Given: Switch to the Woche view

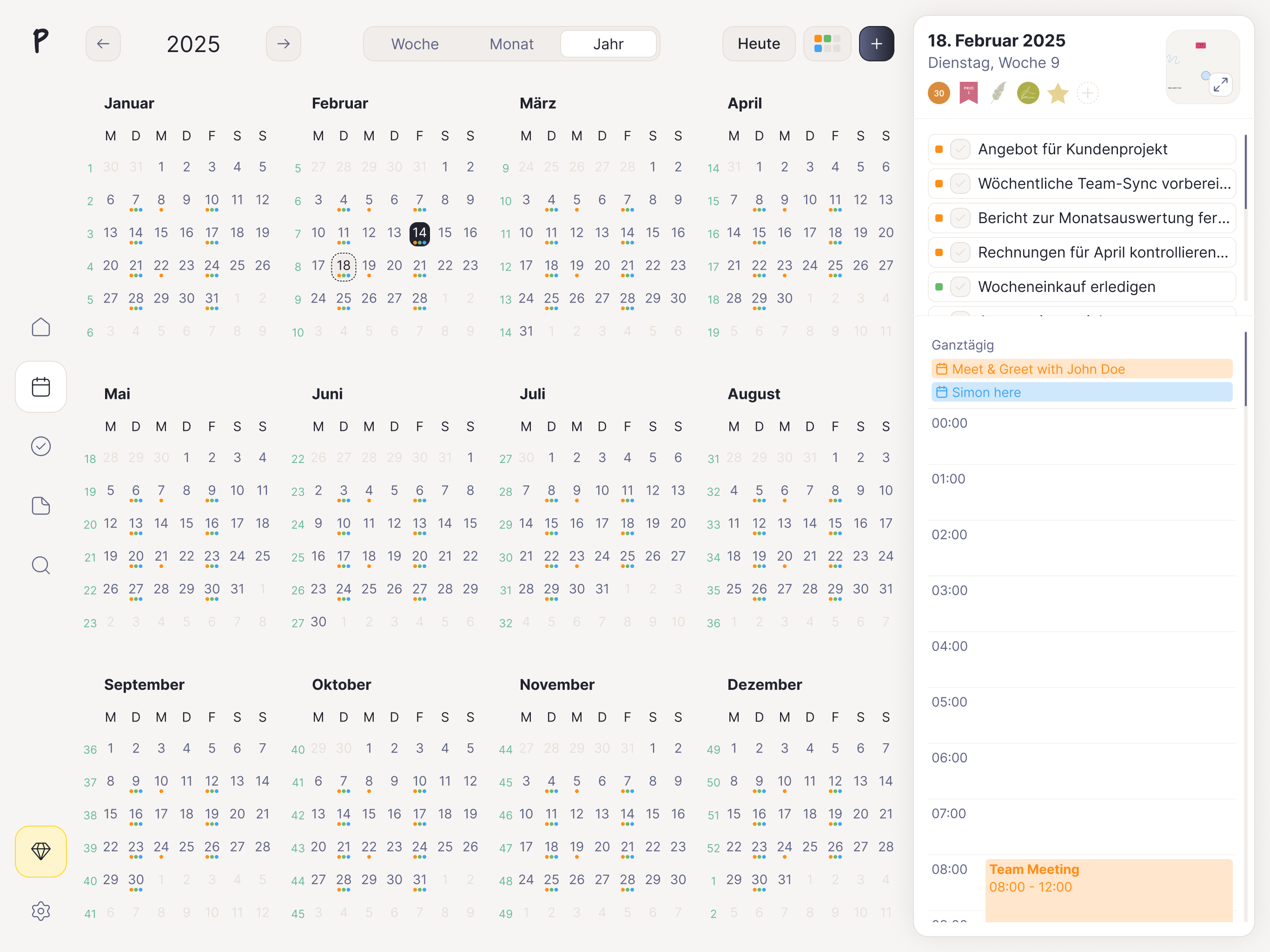Looking at the screenshot, I should pyautogui.click(x=415, y=44).
